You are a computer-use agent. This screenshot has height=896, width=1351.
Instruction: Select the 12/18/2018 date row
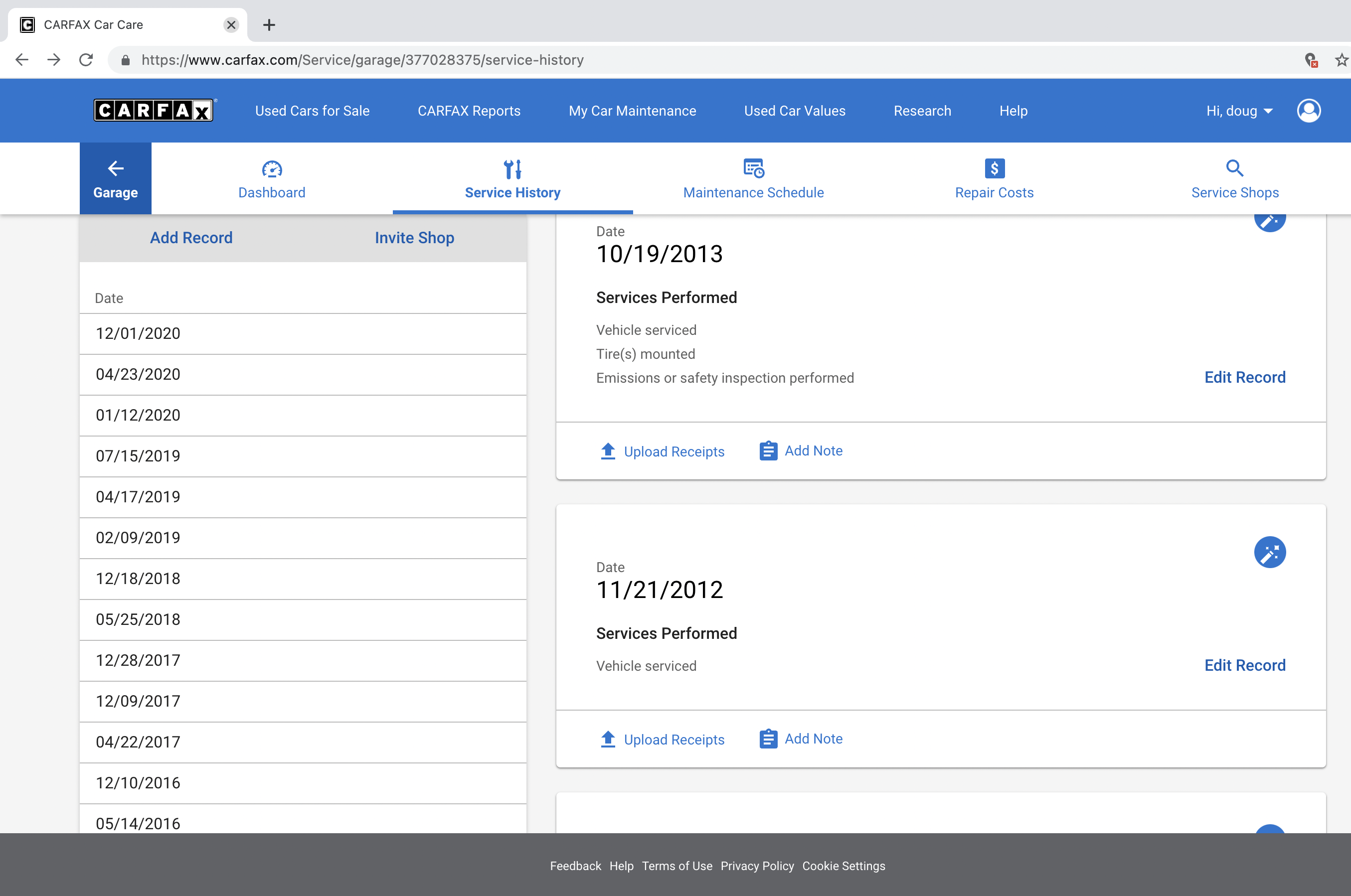pos(303,579)
